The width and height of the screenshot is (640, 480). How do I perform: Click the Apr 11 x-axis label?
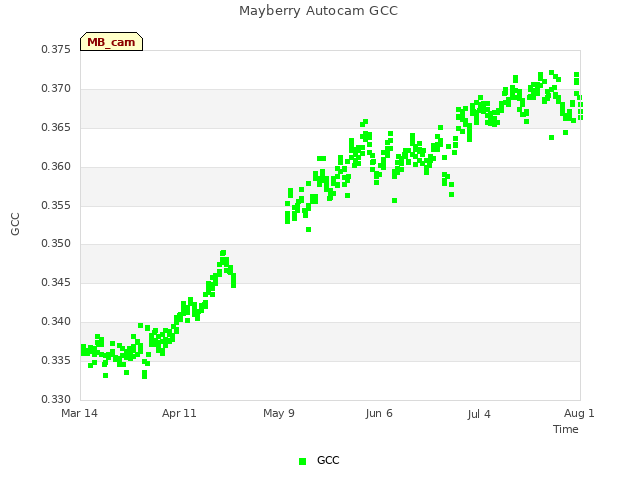pos(179,413)
